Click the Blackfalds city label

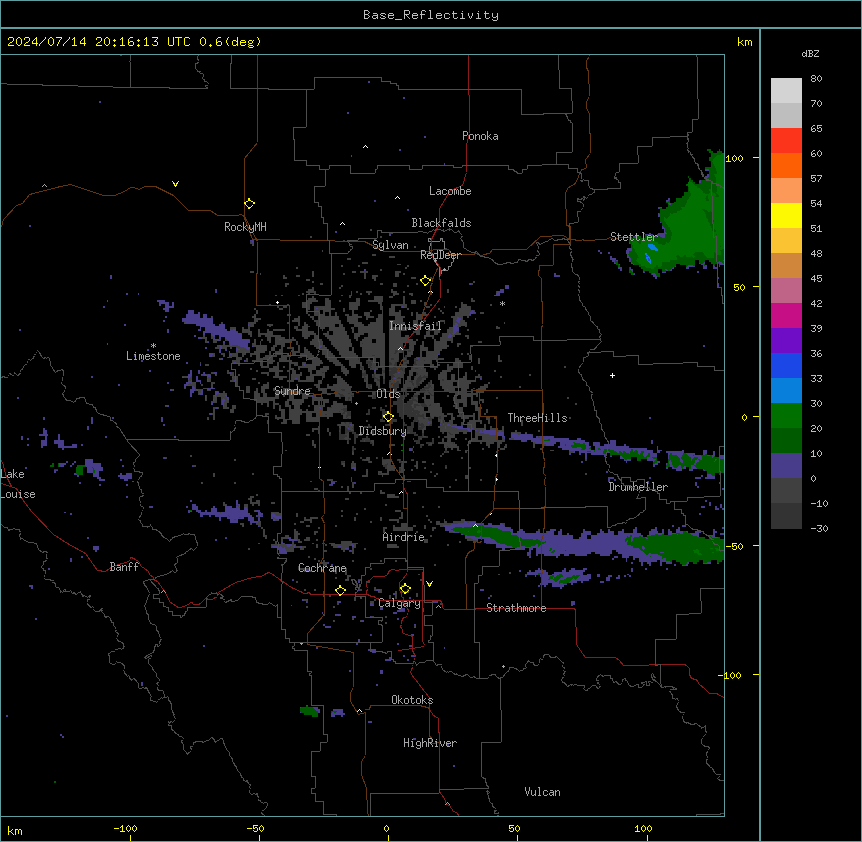(441, 223)
